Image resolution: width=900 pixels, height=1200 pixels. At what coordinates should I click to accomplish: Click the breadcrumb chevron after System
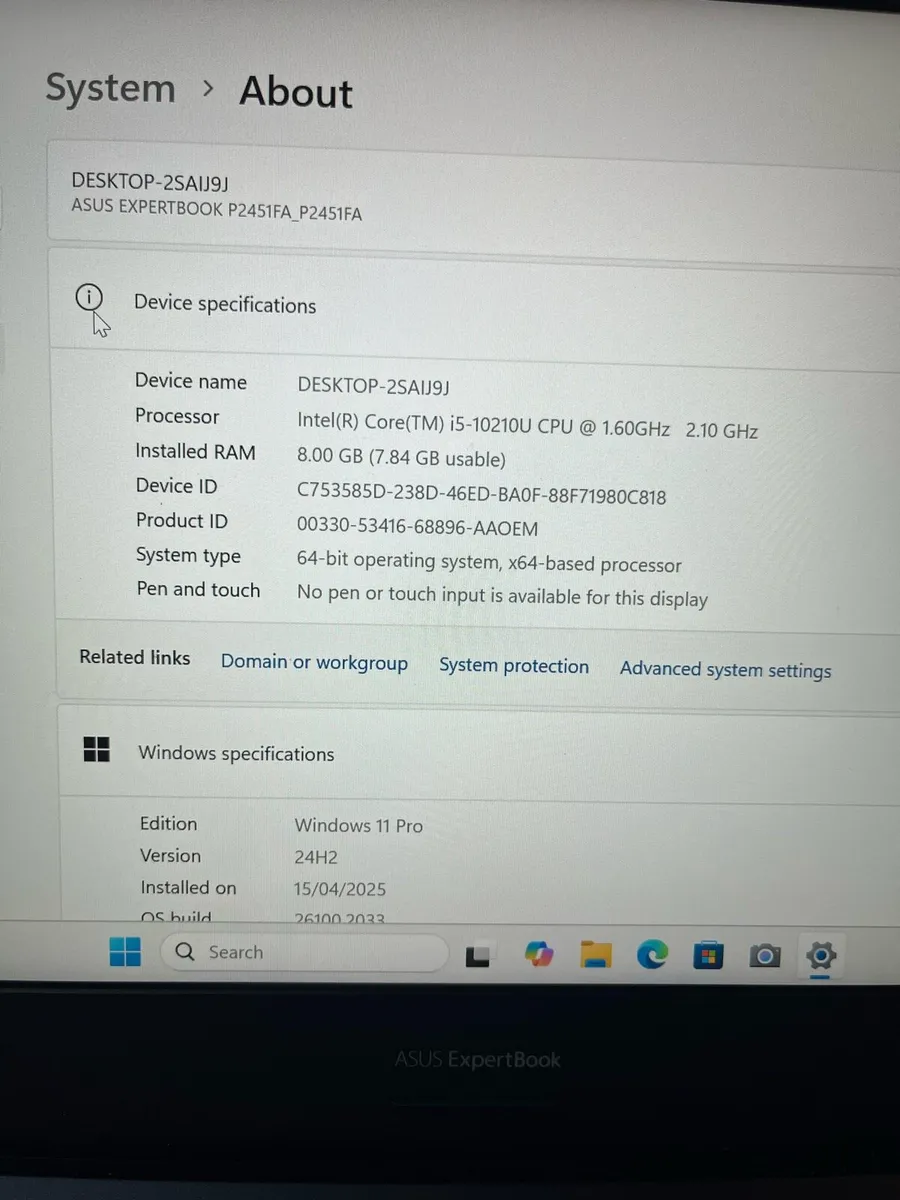tap(208, 89)
